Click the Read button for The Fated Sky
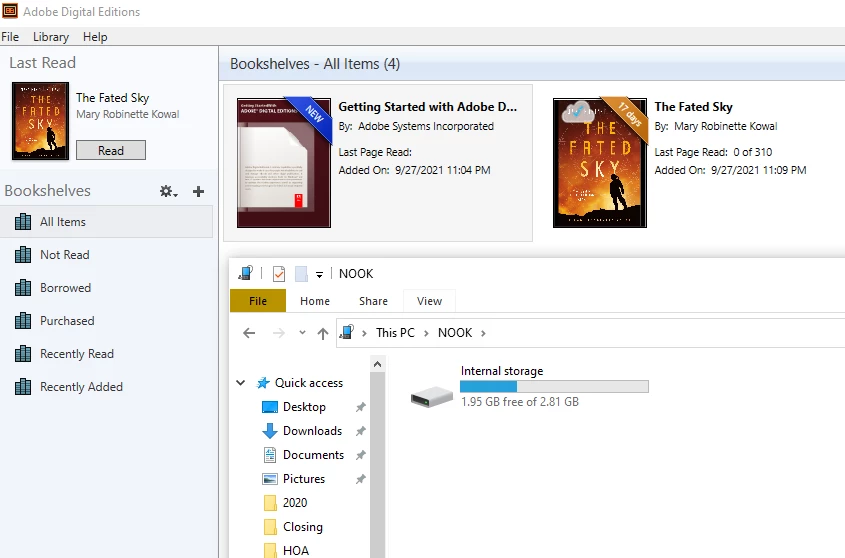Image resolution: width=845 pixels, height=558 pixels. tap(110, 150)
